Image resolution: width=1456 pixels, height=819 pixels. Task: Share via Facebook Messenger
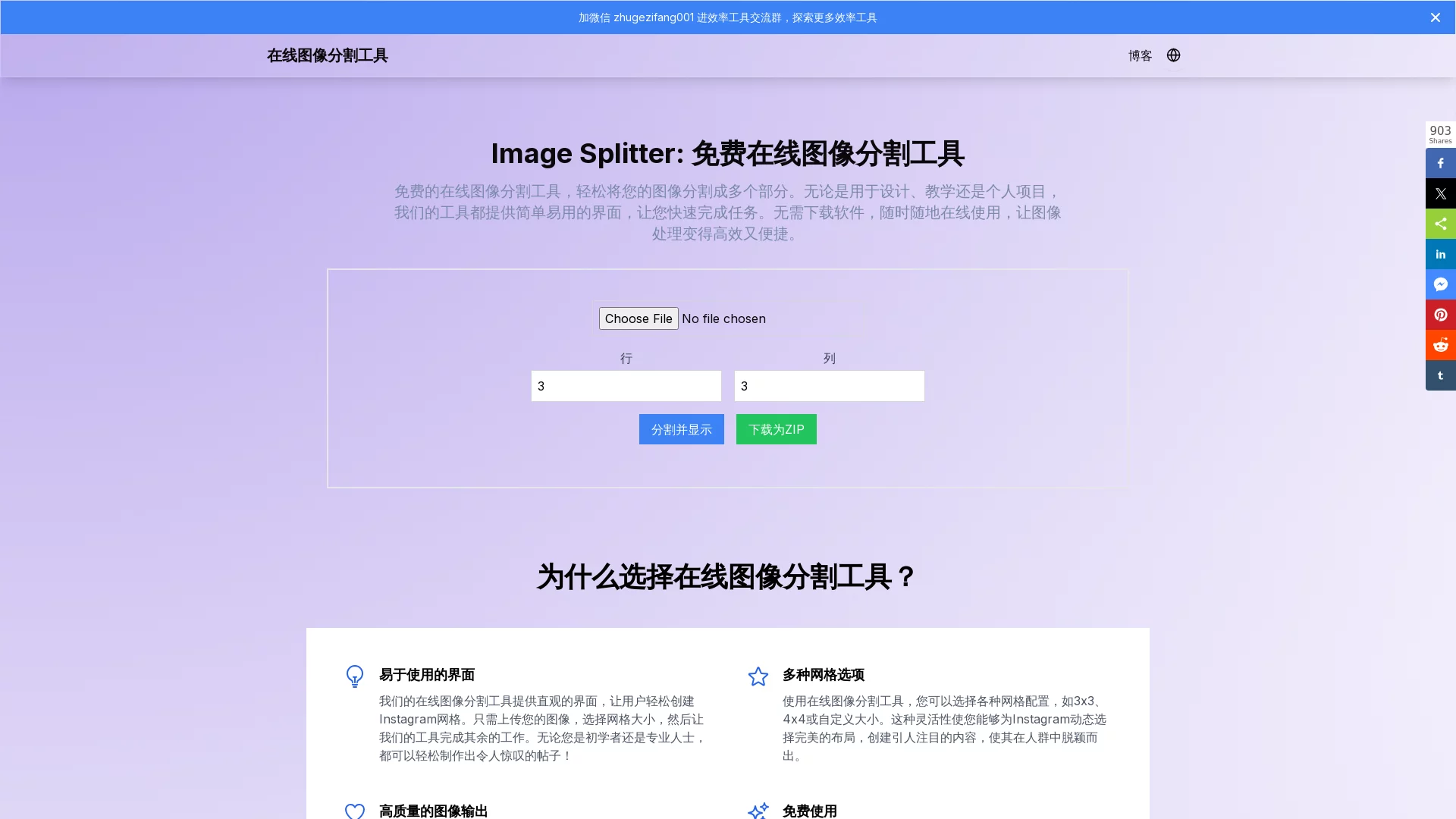(x=1440, y=284)
